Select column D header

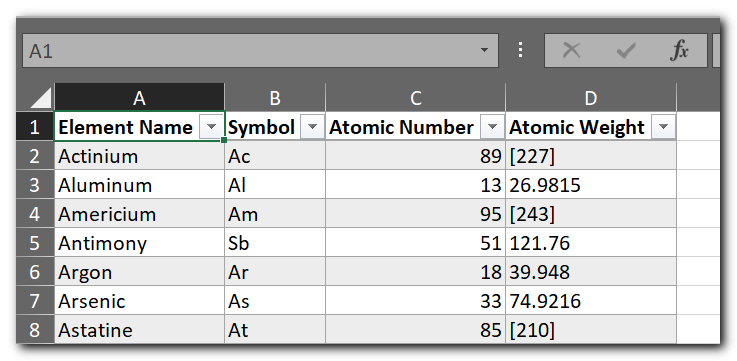[591, 98]
